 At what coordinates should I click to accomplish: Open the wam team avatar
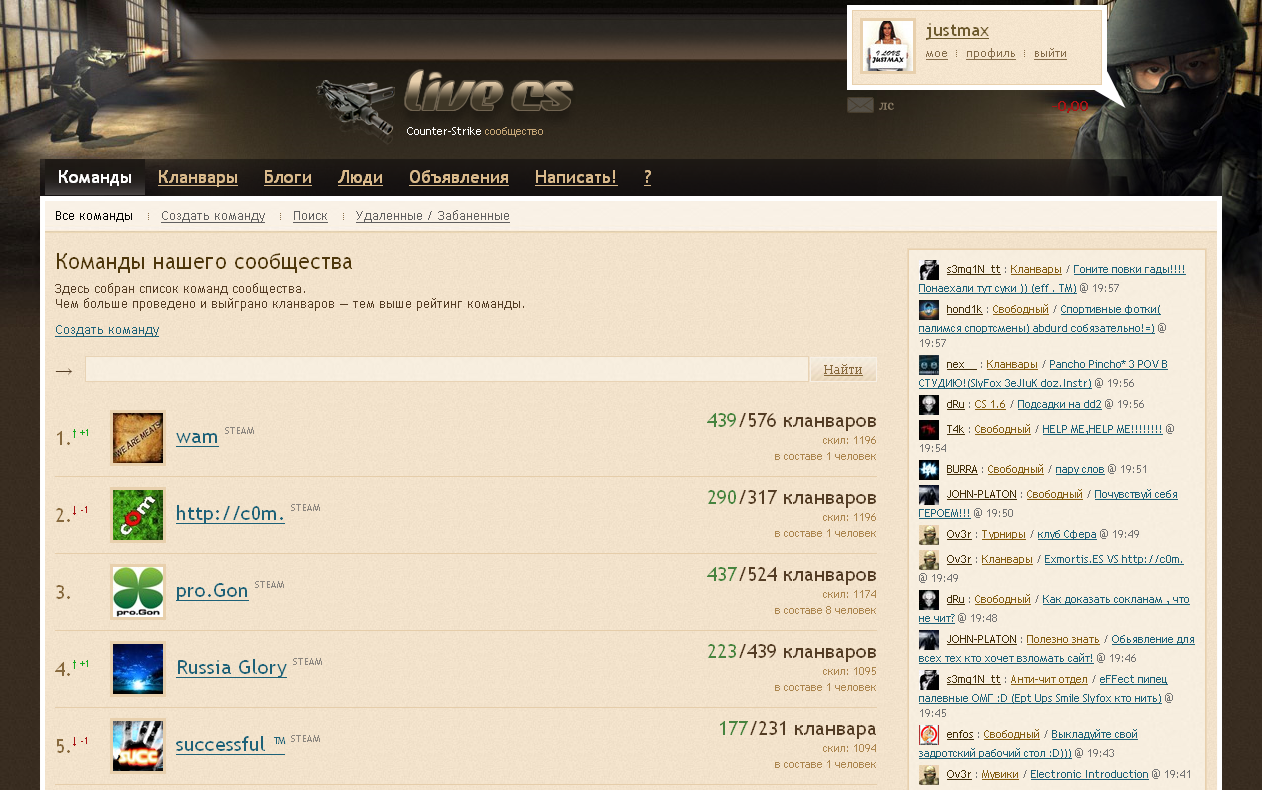tap(138, 438)
